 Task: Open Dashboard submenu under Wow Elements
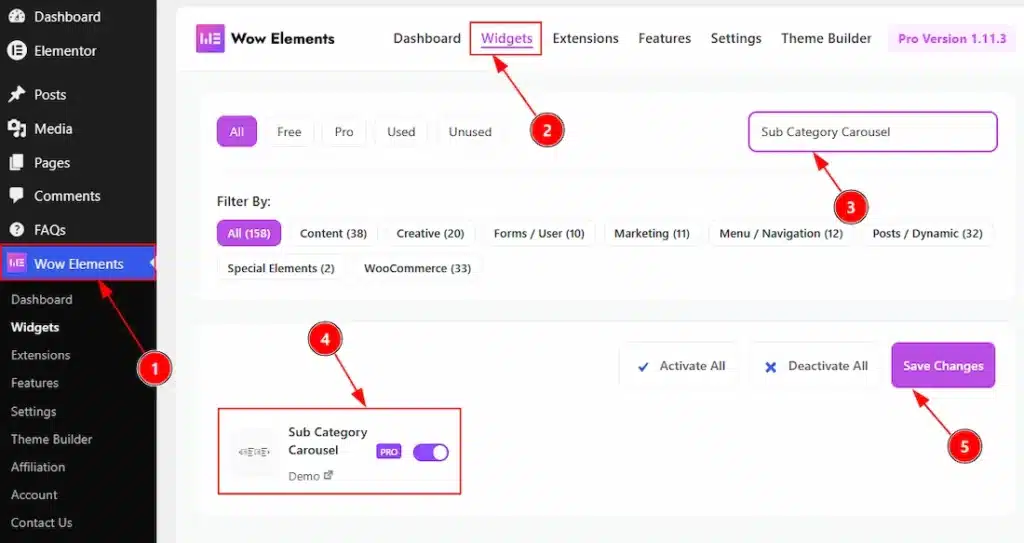tap(41, 299)
